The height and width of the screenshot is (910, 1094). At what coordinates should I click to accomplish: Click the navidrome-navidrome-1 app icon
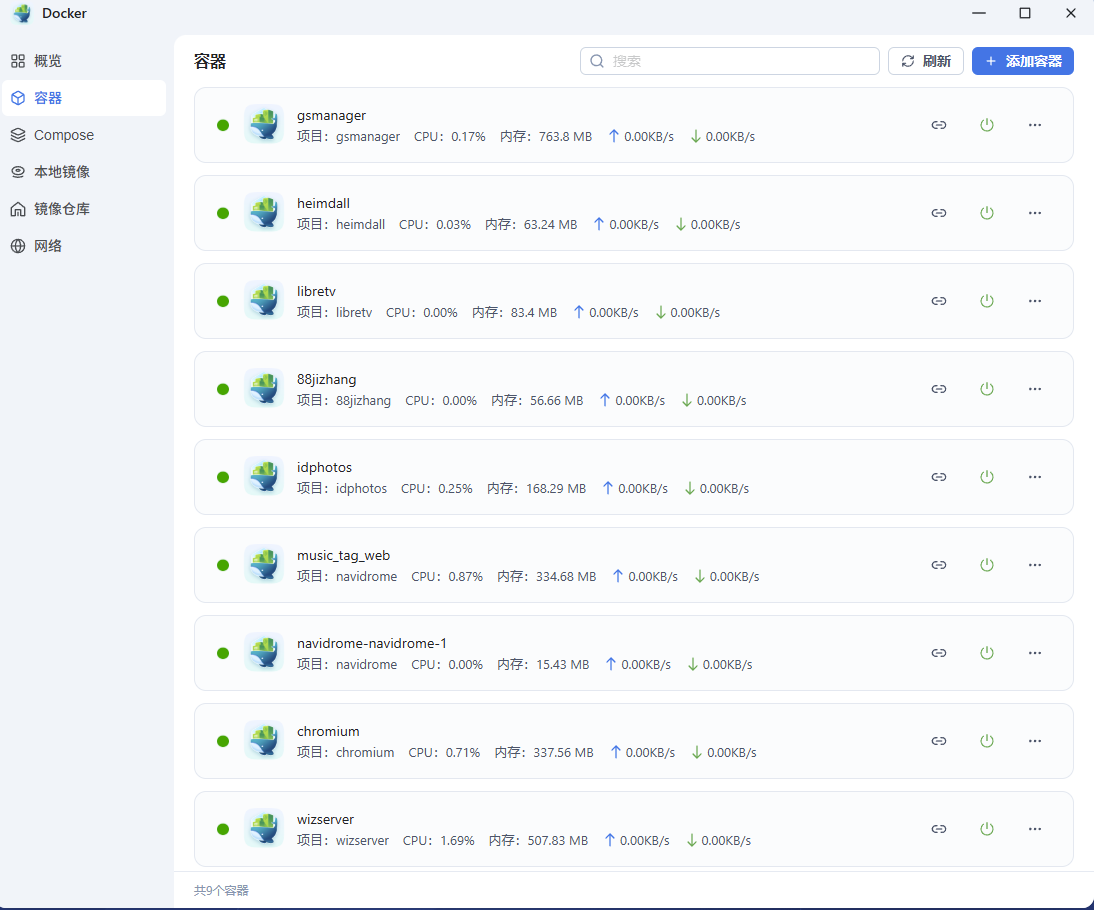(264, 652)
